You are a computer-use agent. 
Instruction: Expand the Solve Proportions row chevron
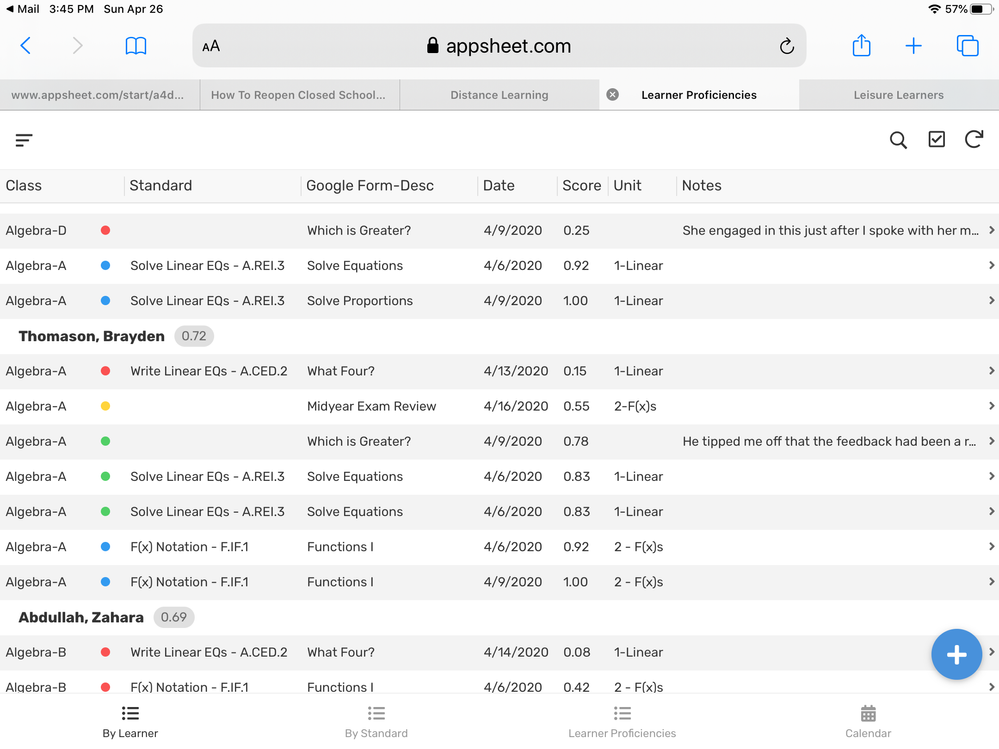[x=991, y=301]
